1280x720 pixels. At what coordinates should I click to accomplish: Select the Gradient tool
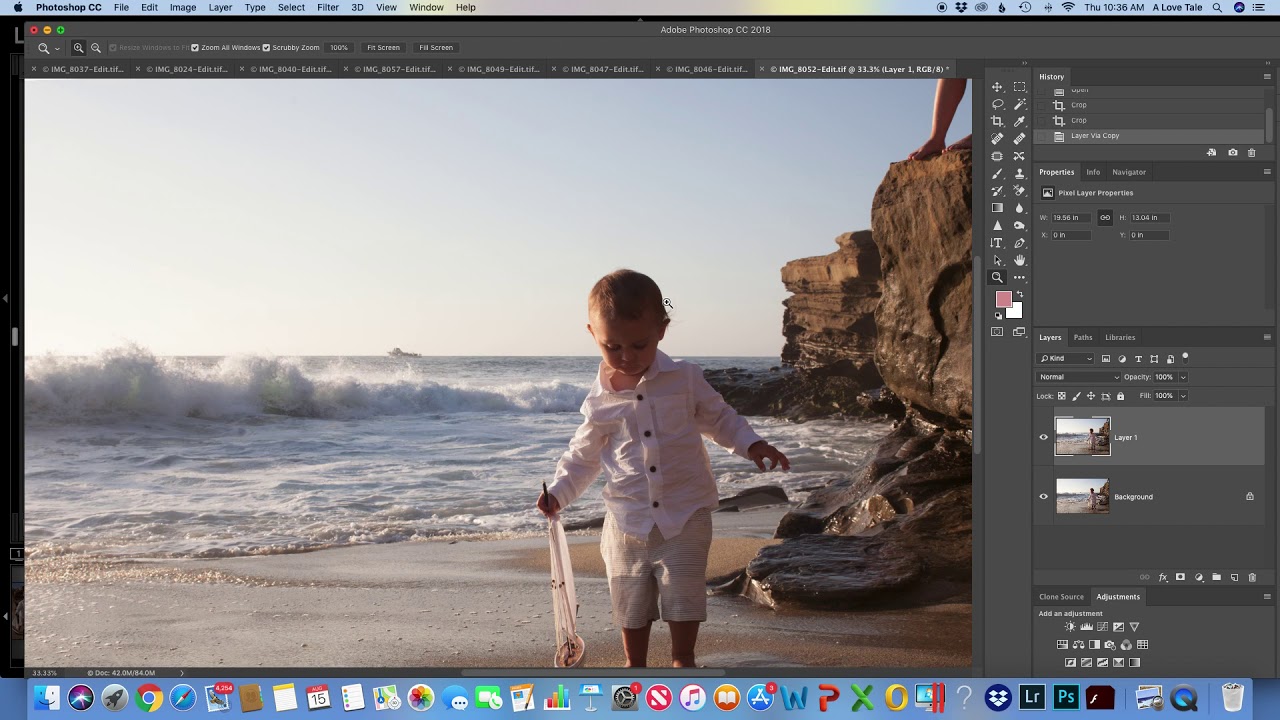point(997,208)
